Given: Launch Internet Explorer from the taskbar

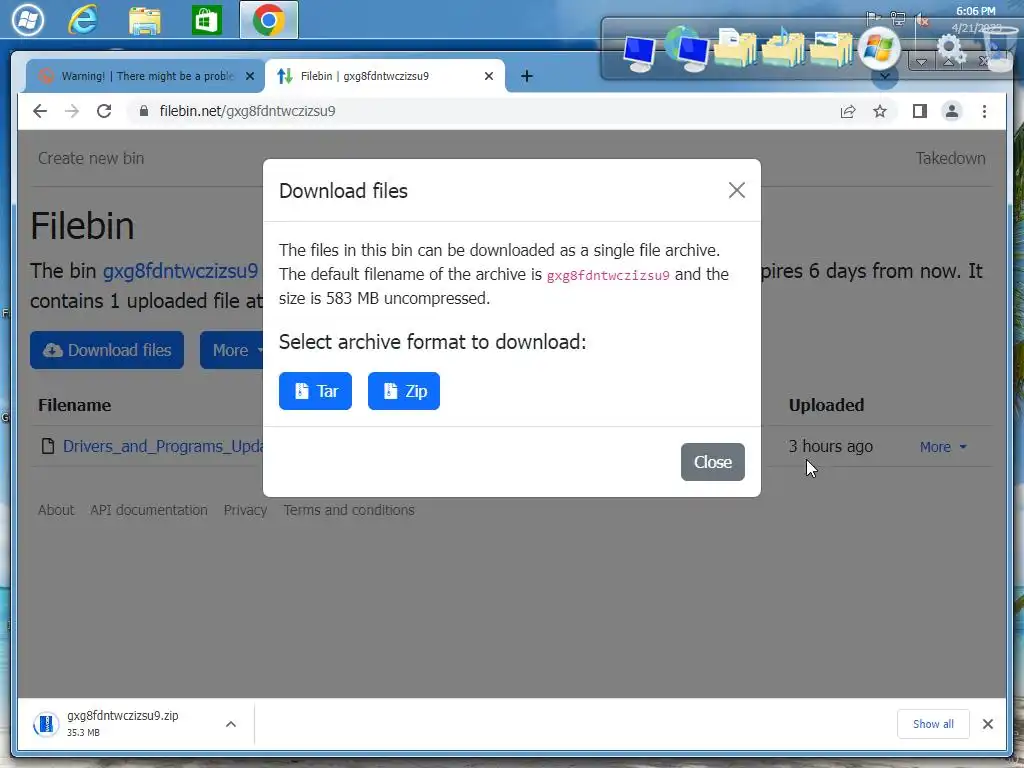Looking at the screenshot, I should click(x=84, y=20).
